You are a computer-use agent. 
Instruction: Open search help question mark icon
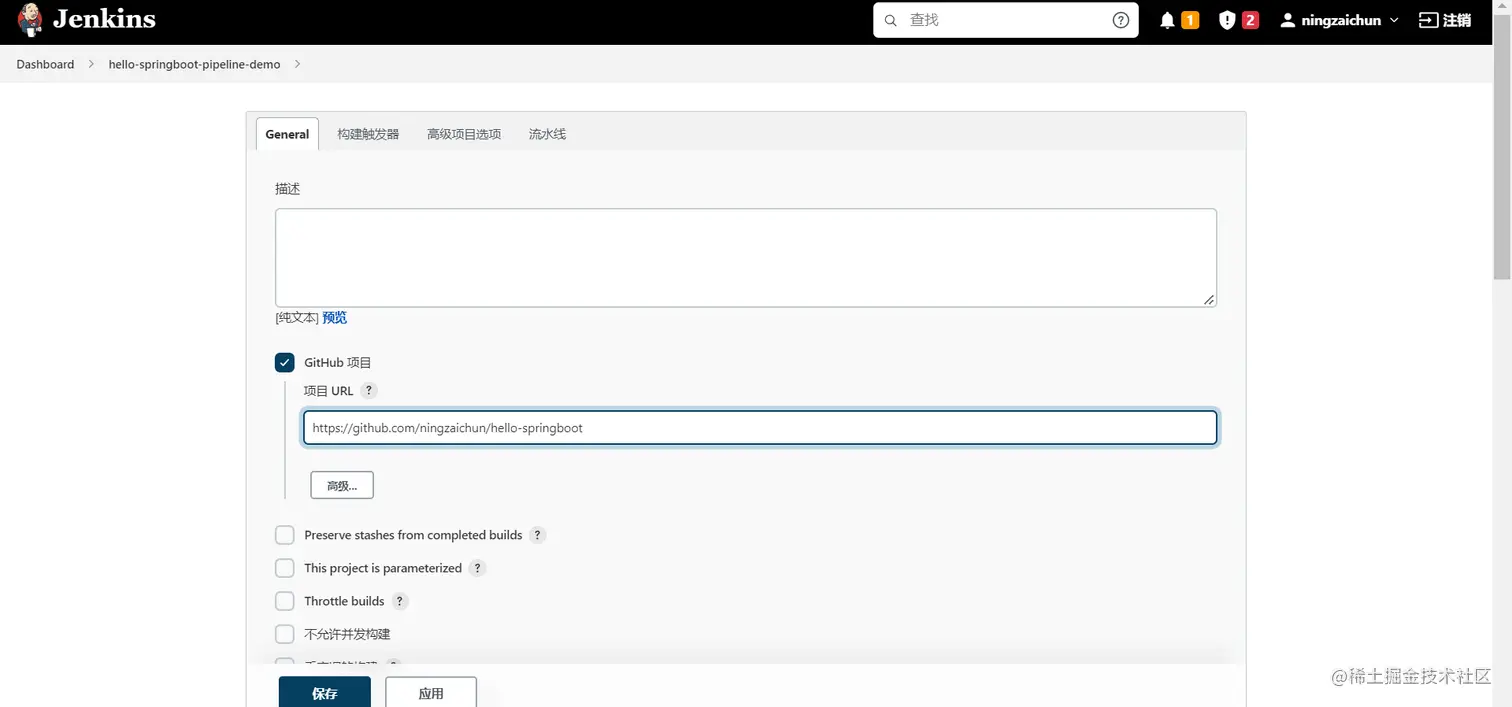coord(1121,20)
